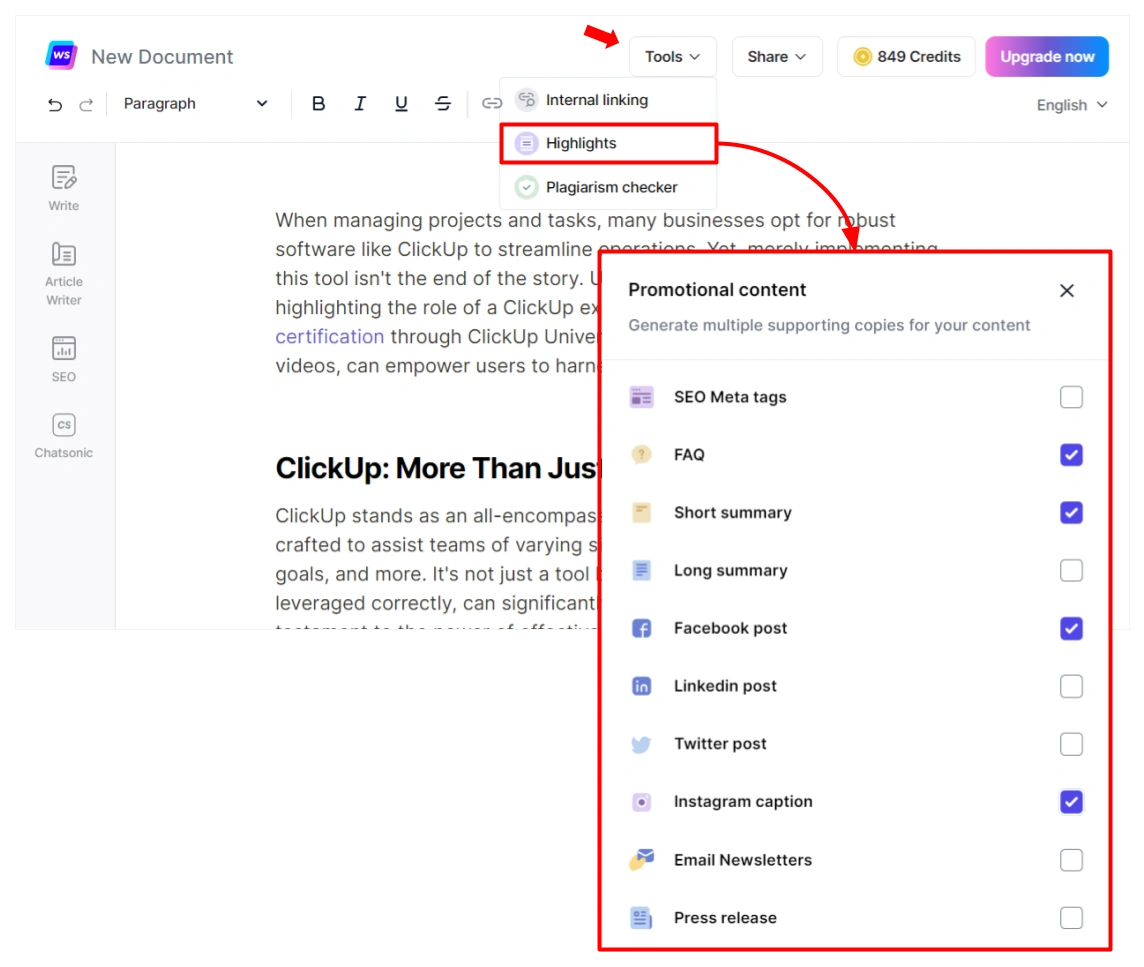Enable the SEO Meta tags checkbox
Image resolution: width=1144 pixels, height=967 pixels.
(x=1071, y=397)
